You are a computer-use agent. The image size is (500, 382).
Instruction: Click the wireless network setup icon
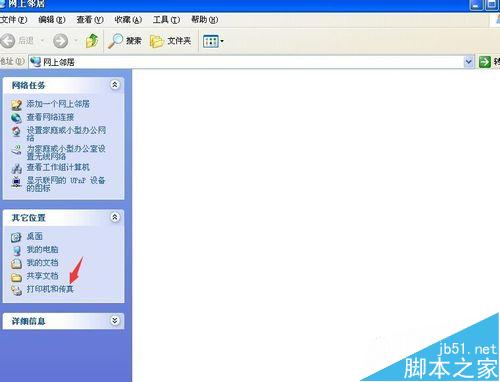tap(16, 150)
